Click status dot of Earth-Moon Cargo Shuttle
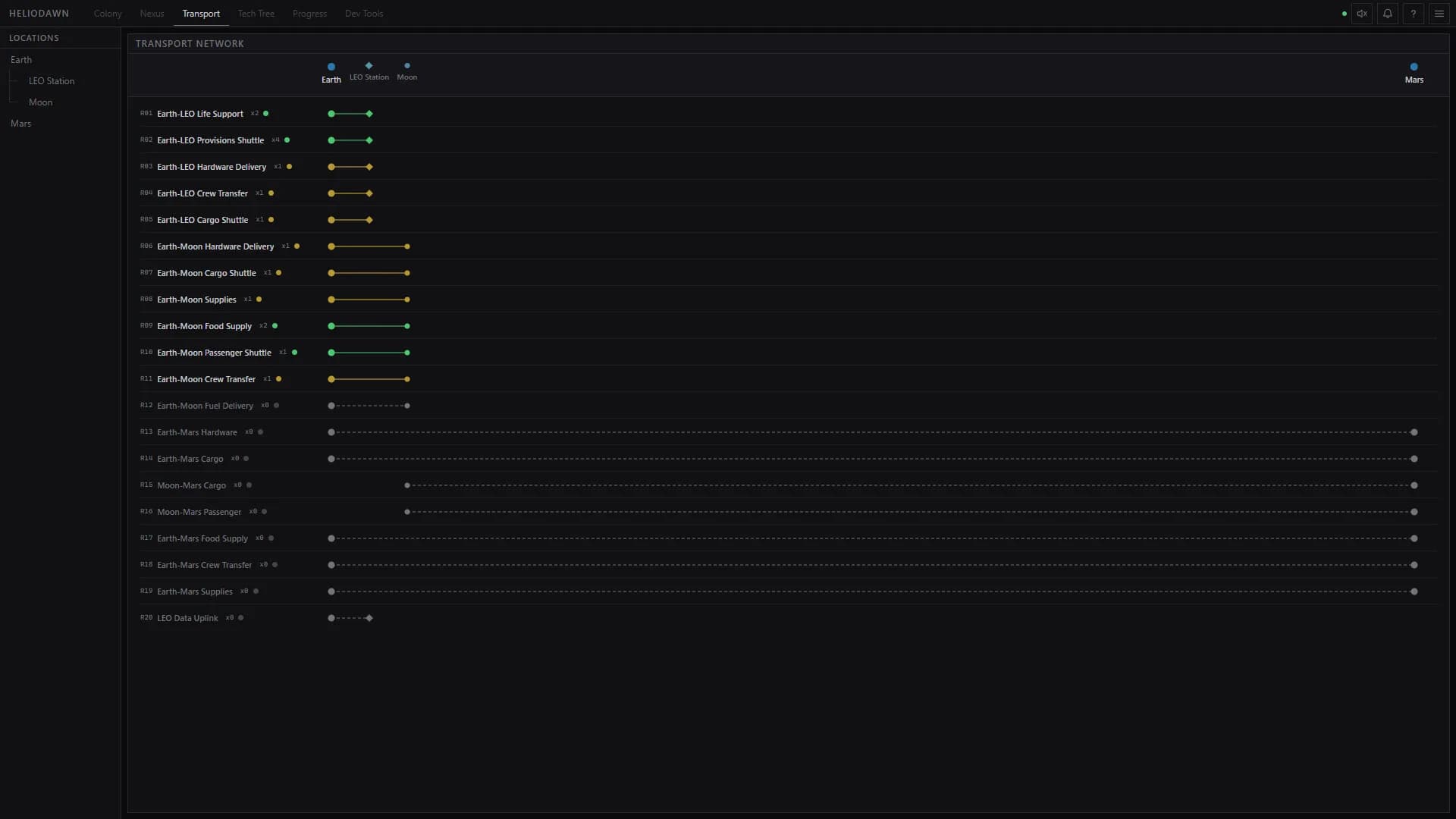Image resolution: width=1456 pixels, height=819 pixels. coord(278,273)
